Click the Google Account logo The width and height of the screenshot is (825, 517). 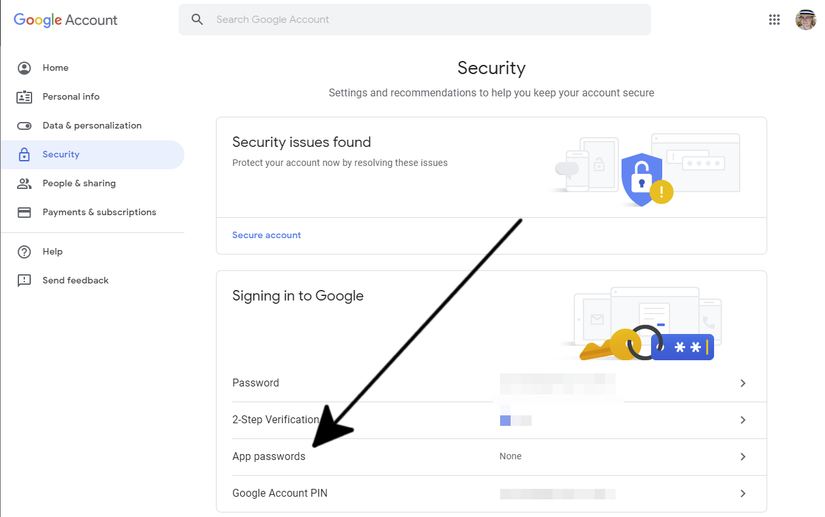(65, 20)
